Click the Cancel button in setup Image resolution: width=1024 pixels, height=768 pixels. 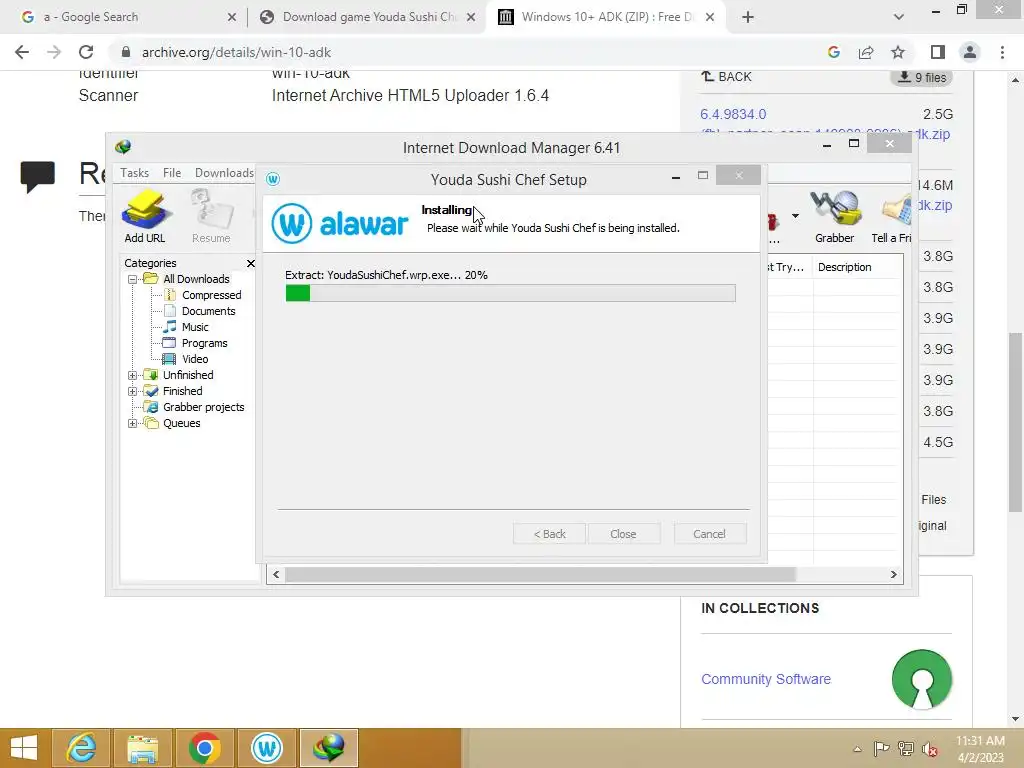[x=709, y=534]
